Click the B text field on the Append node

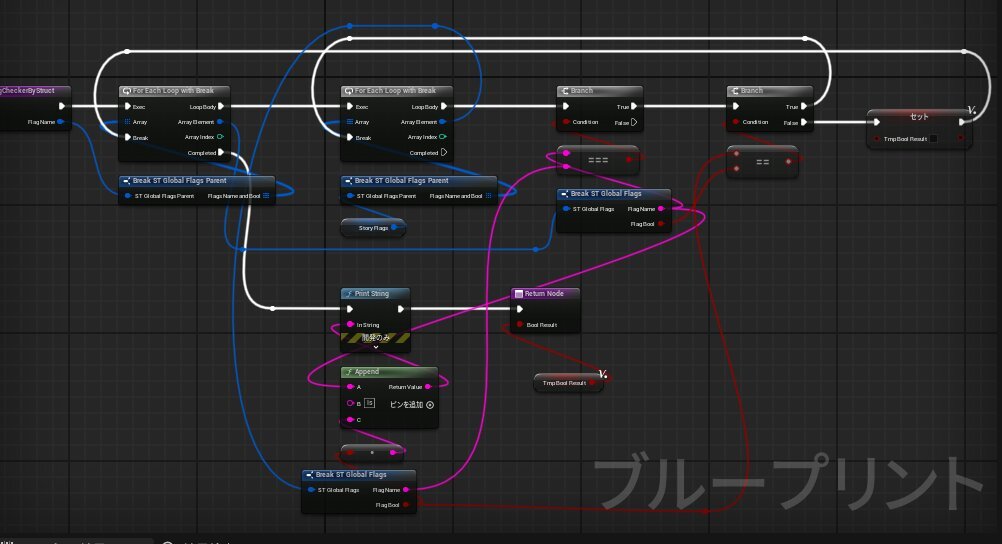click(x=369, y=403)
